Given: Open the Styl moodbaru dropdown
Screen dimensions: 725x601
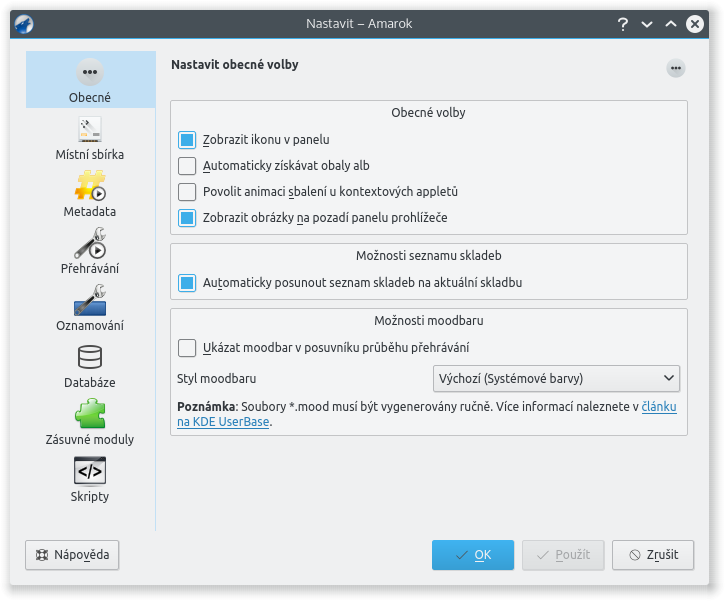Looking at the screenshot, I should (556, 379).
